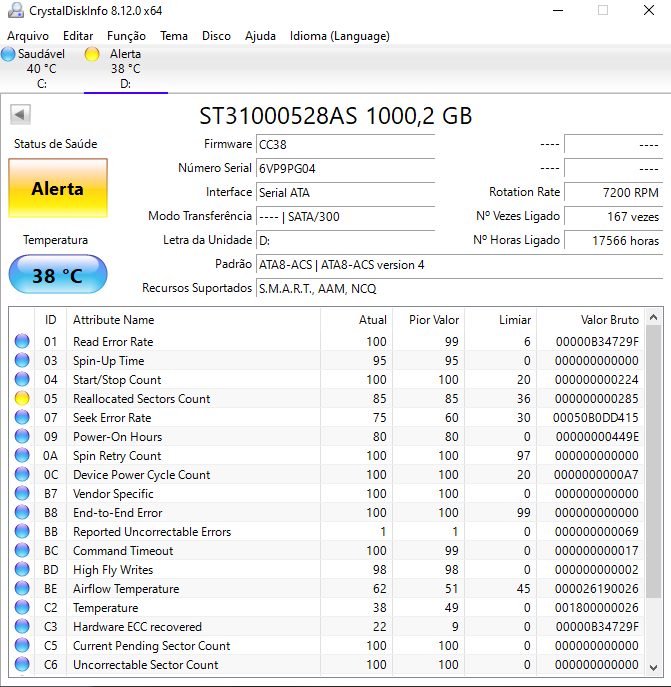
Task: Click status orb for Airflow Temperature row
Action: (x=22, y=588)
